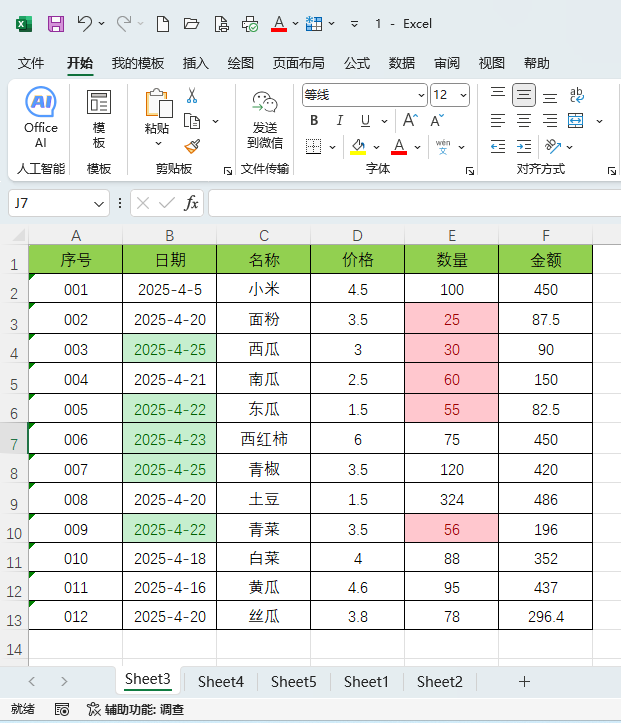
Task: Switch to the 数据 tab
Action: coord(402,63)
